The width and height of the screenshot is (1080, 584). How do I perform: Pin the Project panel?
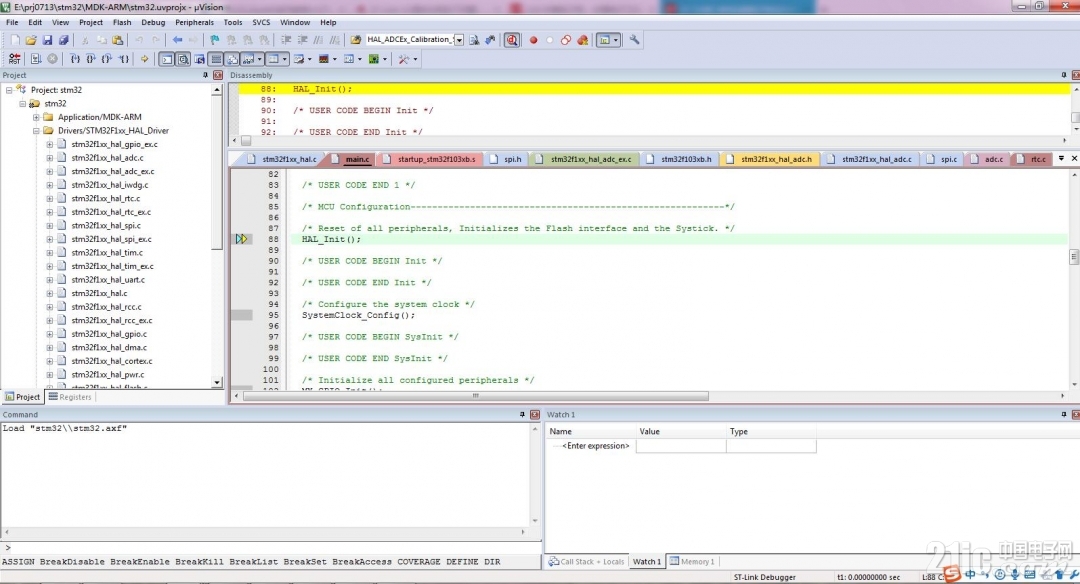(x=205, y=74)
